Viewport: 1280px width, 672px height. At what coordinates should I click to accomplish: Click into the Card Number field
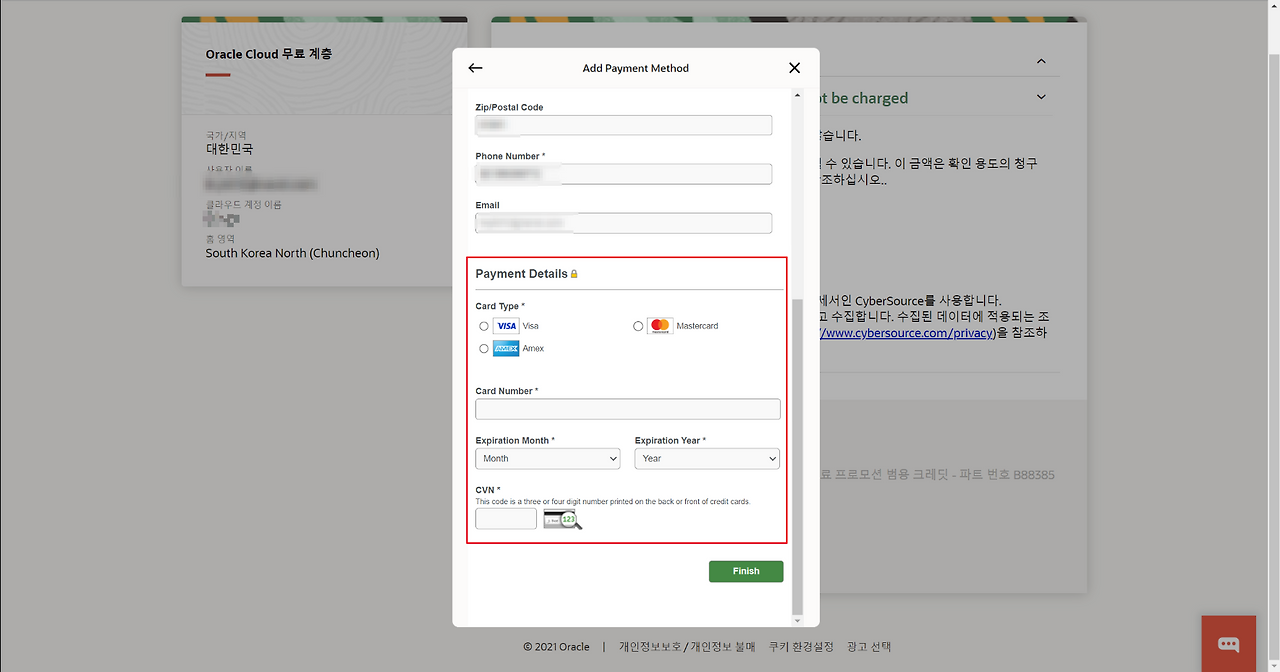click(628, 409)
